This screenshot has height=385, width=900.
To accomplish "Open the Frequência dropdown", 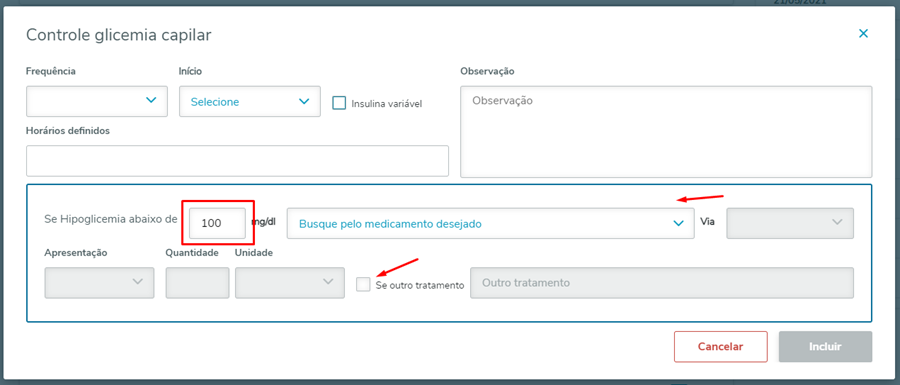I will point(97,102).
